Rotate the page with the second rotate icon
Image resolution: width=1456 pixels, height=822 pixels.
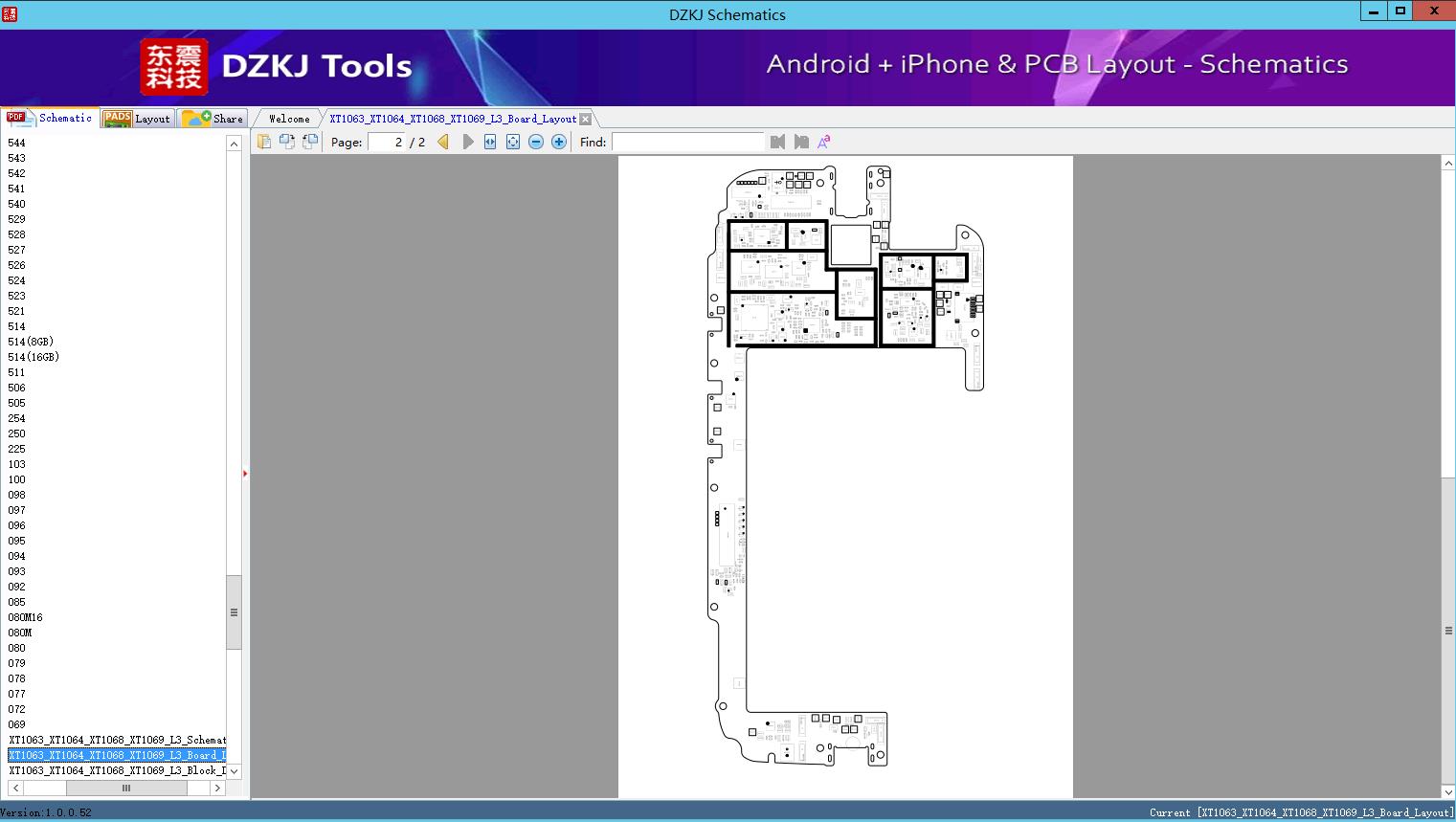click(310, 142)
